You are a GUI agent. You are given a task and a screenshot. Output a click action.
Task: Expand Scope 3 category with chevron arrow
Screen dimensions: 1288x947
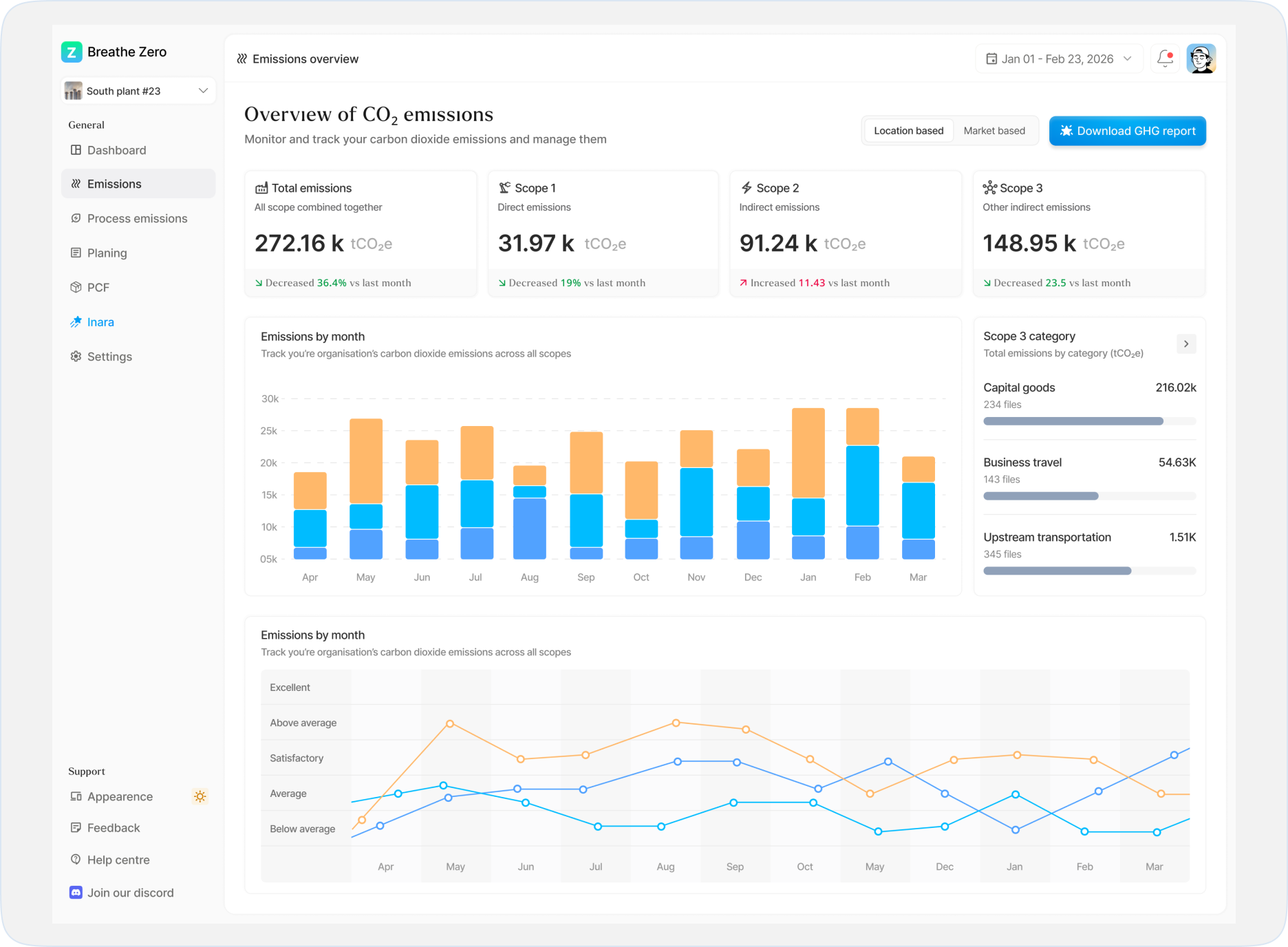click(1186, 343)
